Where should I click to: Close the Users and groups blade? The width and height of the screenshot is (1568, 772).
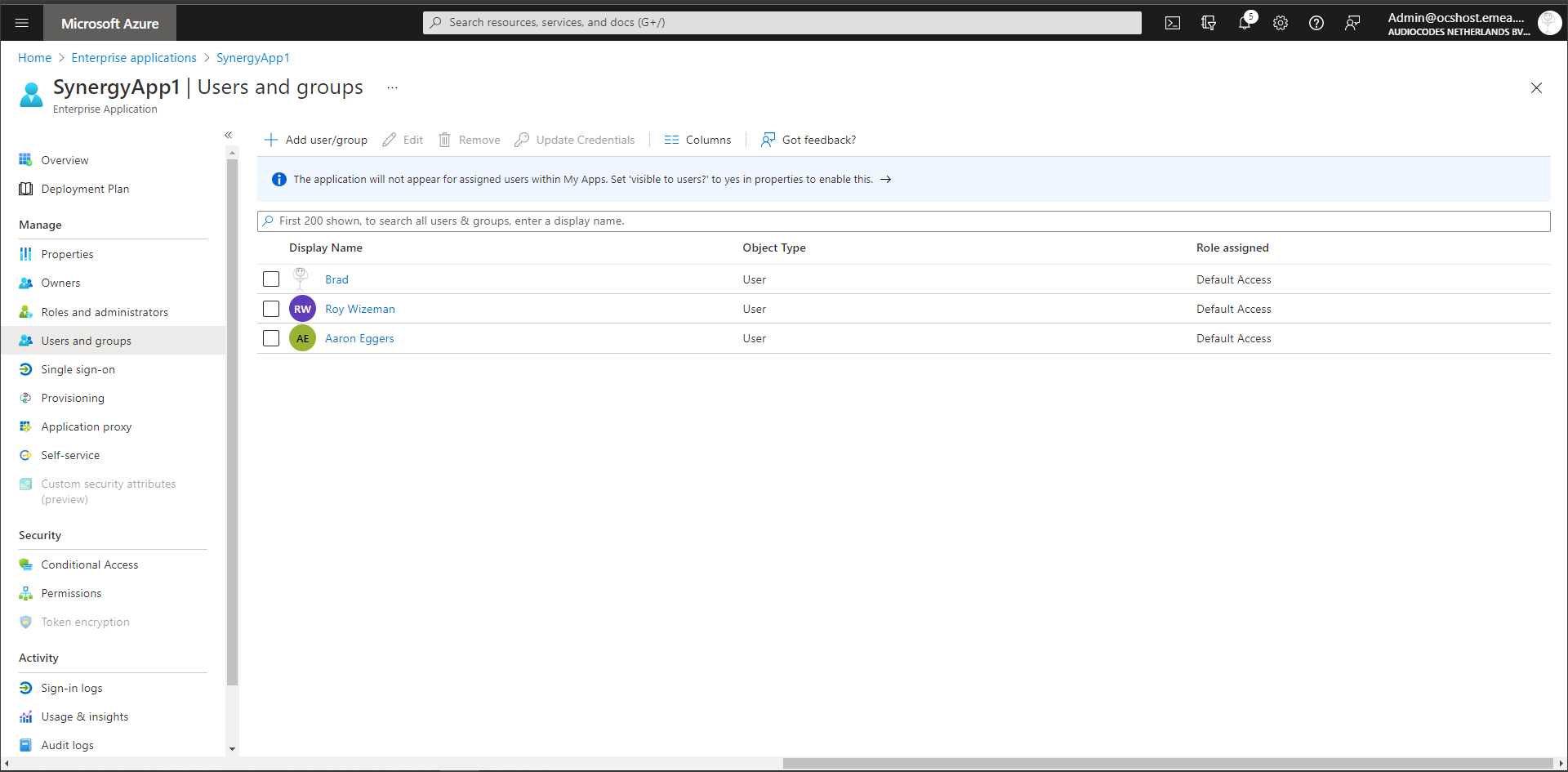point(1536,87)
